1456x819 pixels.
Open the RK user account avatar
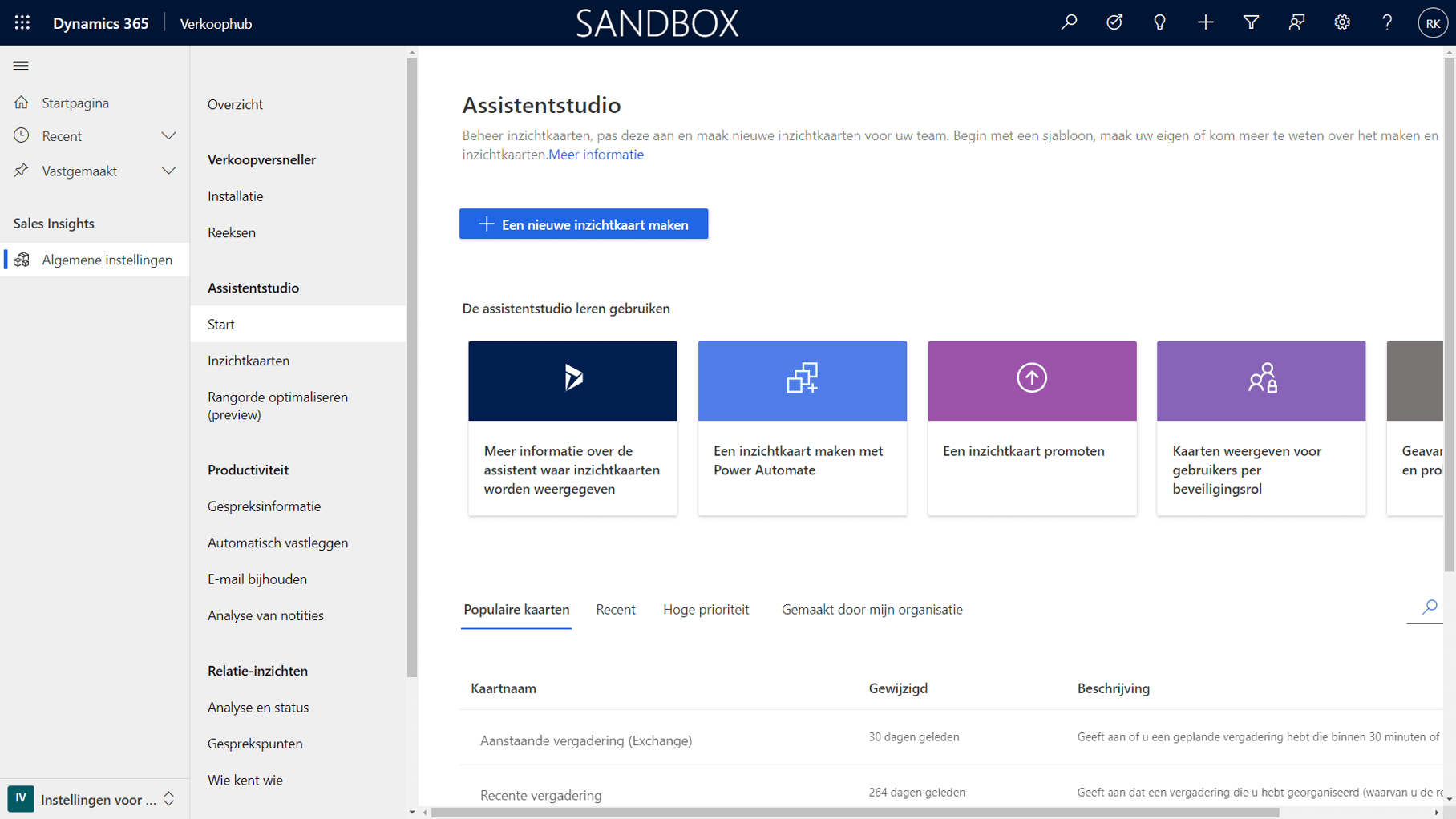(x=1433, y=23)
